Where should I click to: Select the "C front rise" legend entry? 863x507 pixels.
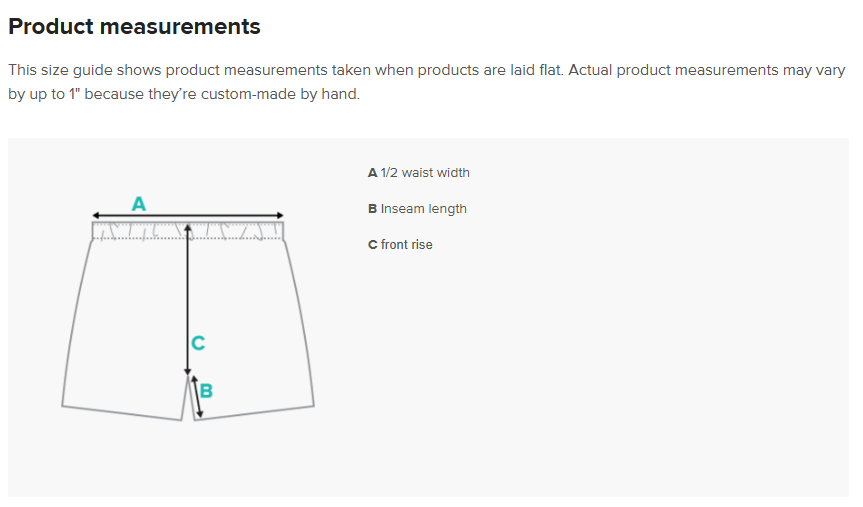click(x=400, y=245)
